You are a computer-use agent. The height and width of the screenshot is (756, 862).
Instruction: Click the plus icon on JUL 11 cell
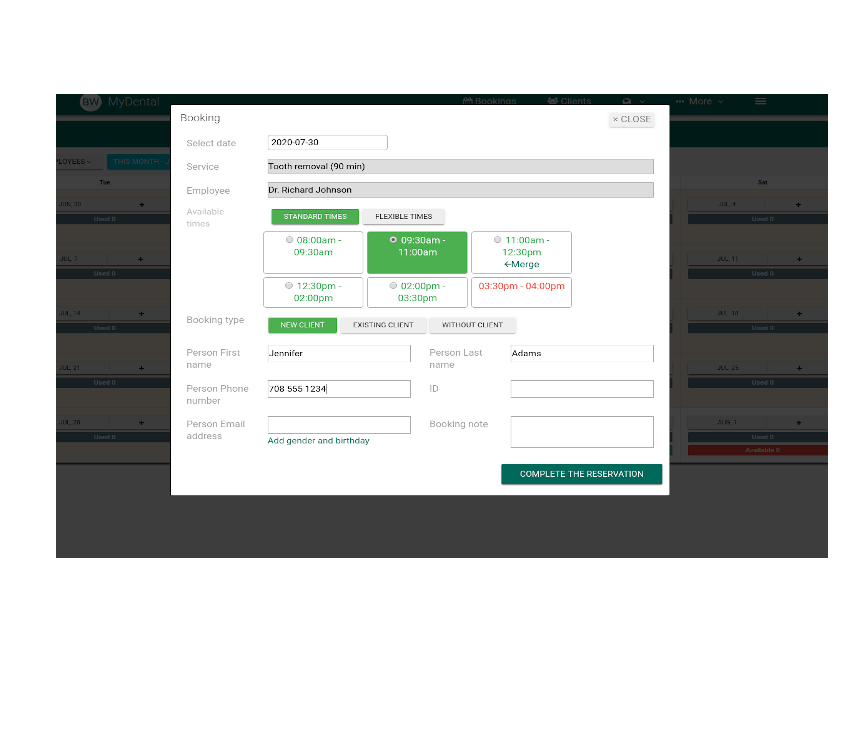tap(797, 259)
